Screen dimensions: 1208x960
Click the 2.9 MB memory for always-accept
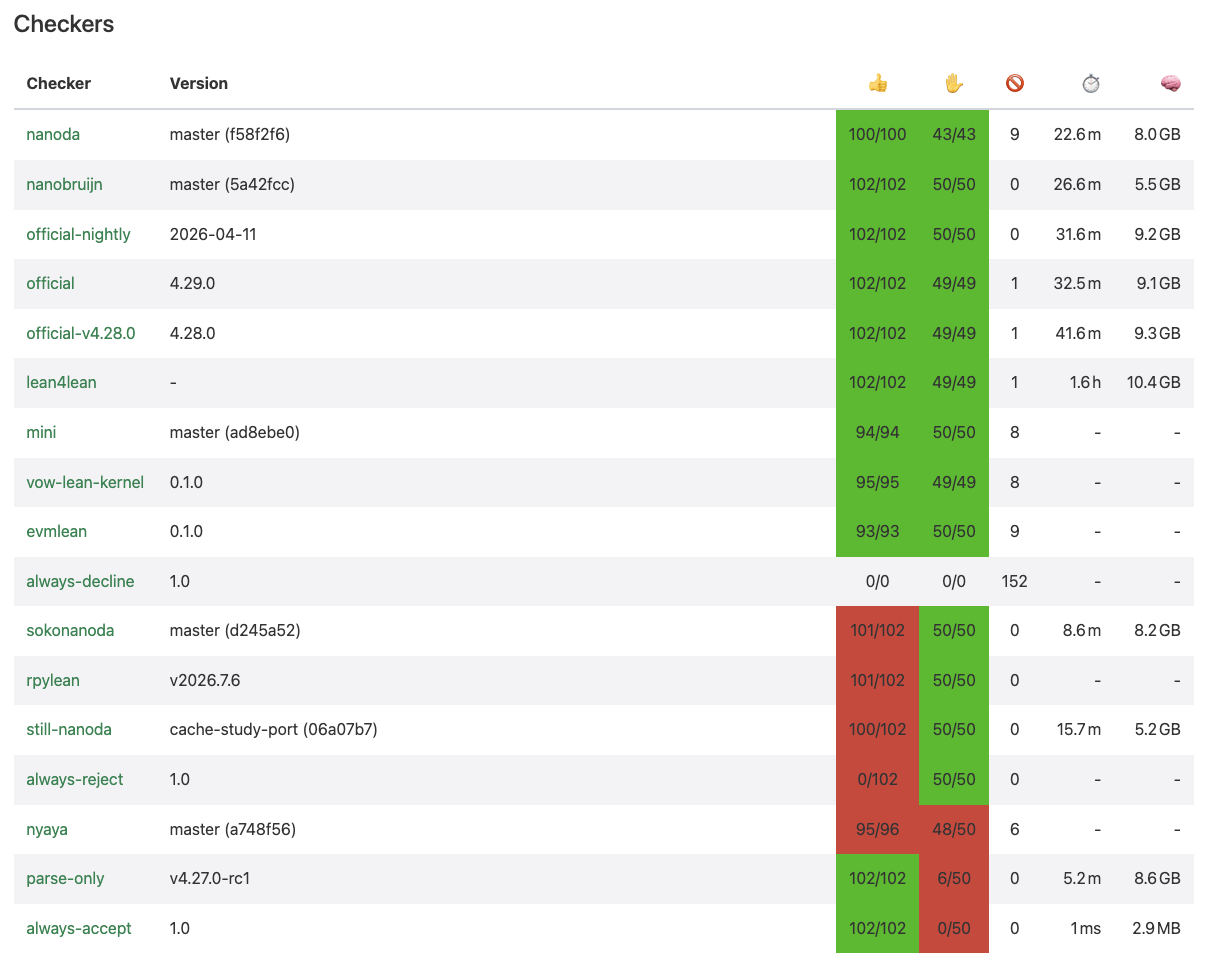[1156, 928]
